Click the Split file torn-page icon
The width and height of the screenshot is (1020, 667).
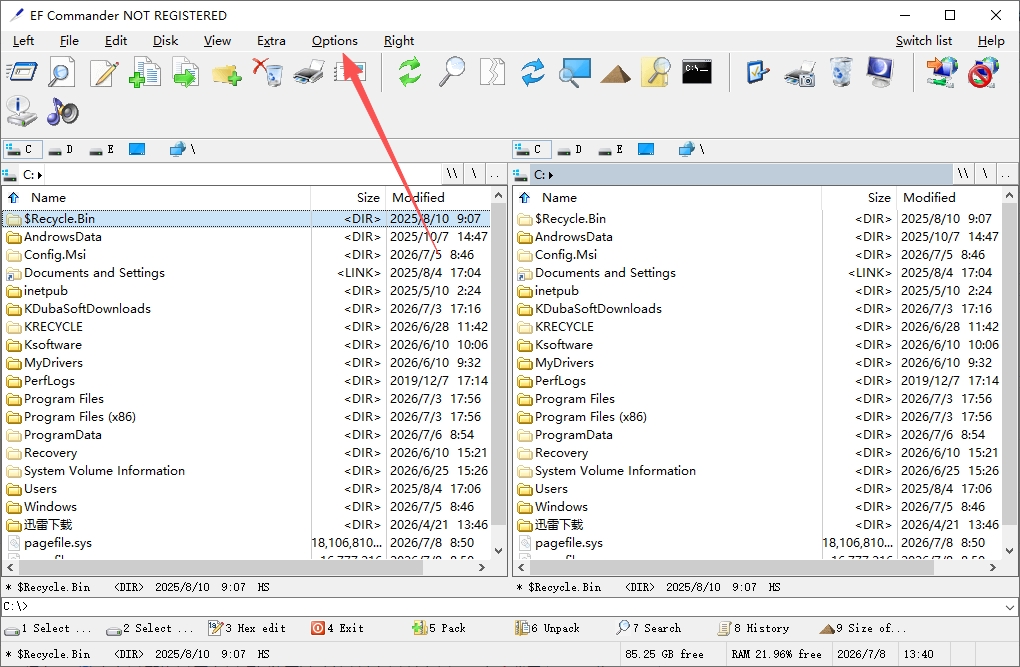pyautogui.click(x=492, y=72)
